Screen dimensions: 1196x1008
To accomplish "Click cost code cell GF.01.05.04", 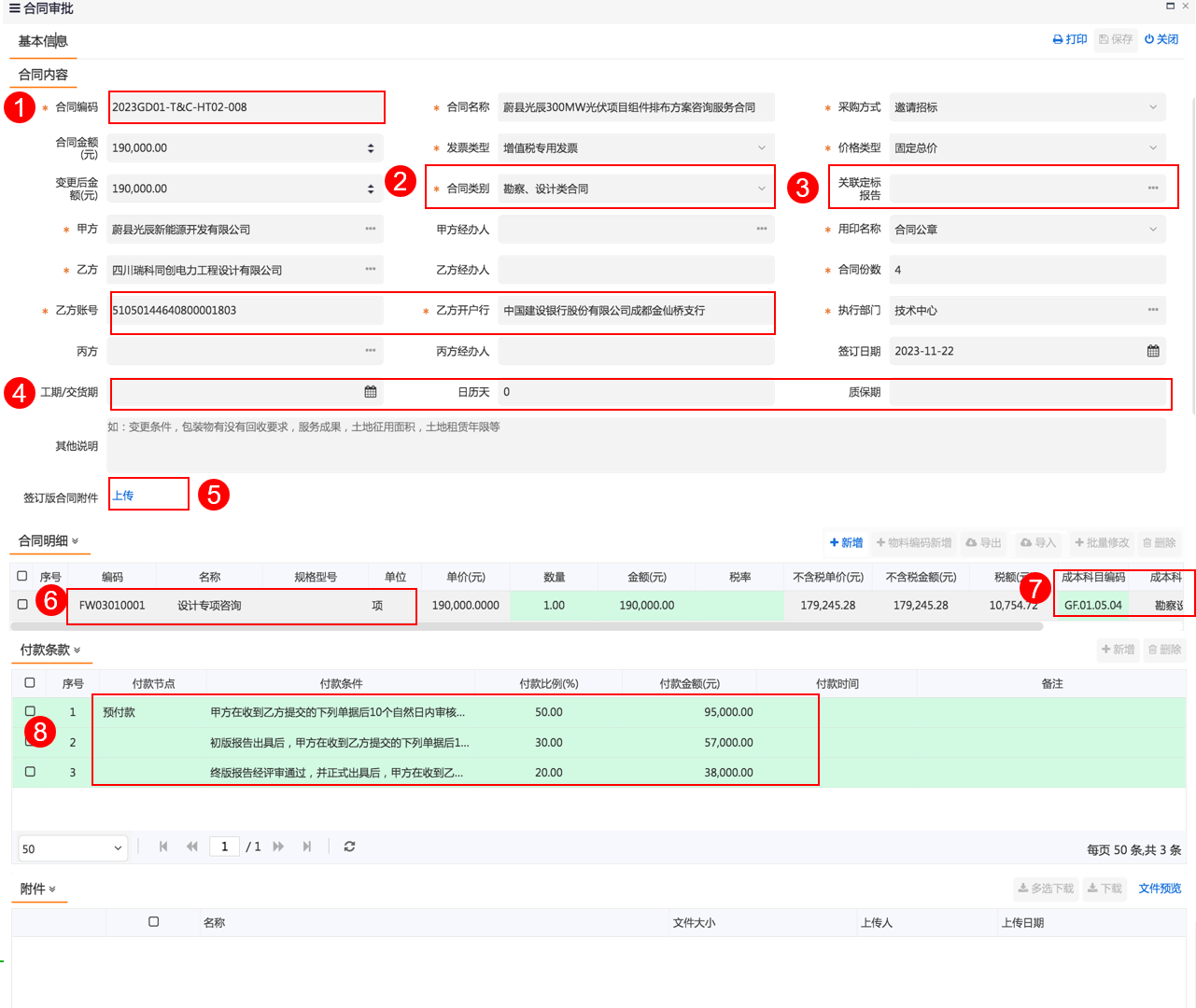I will (1093, 605).
